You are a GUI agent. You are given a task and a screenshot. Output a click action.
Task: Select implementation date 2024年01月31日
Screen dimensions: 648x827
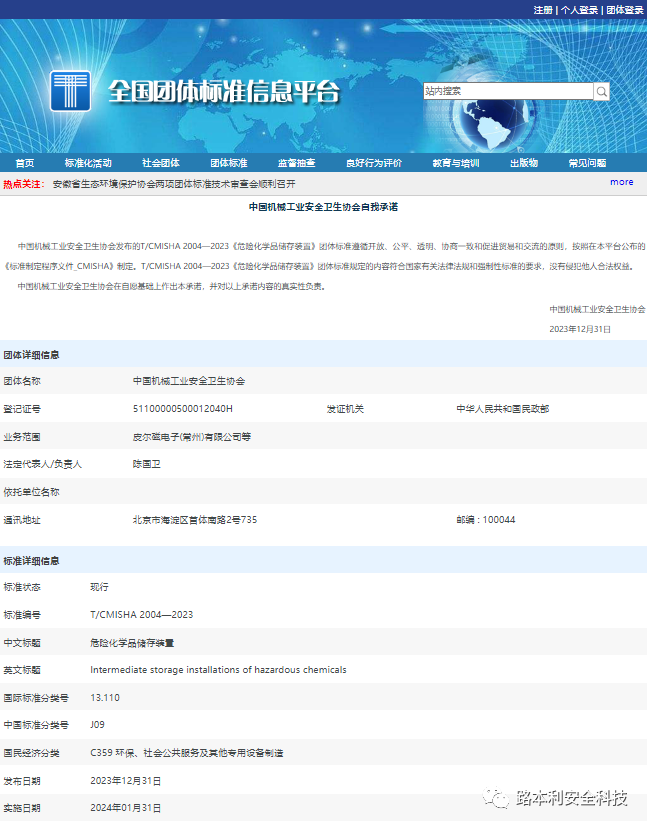tap(125, 808)
